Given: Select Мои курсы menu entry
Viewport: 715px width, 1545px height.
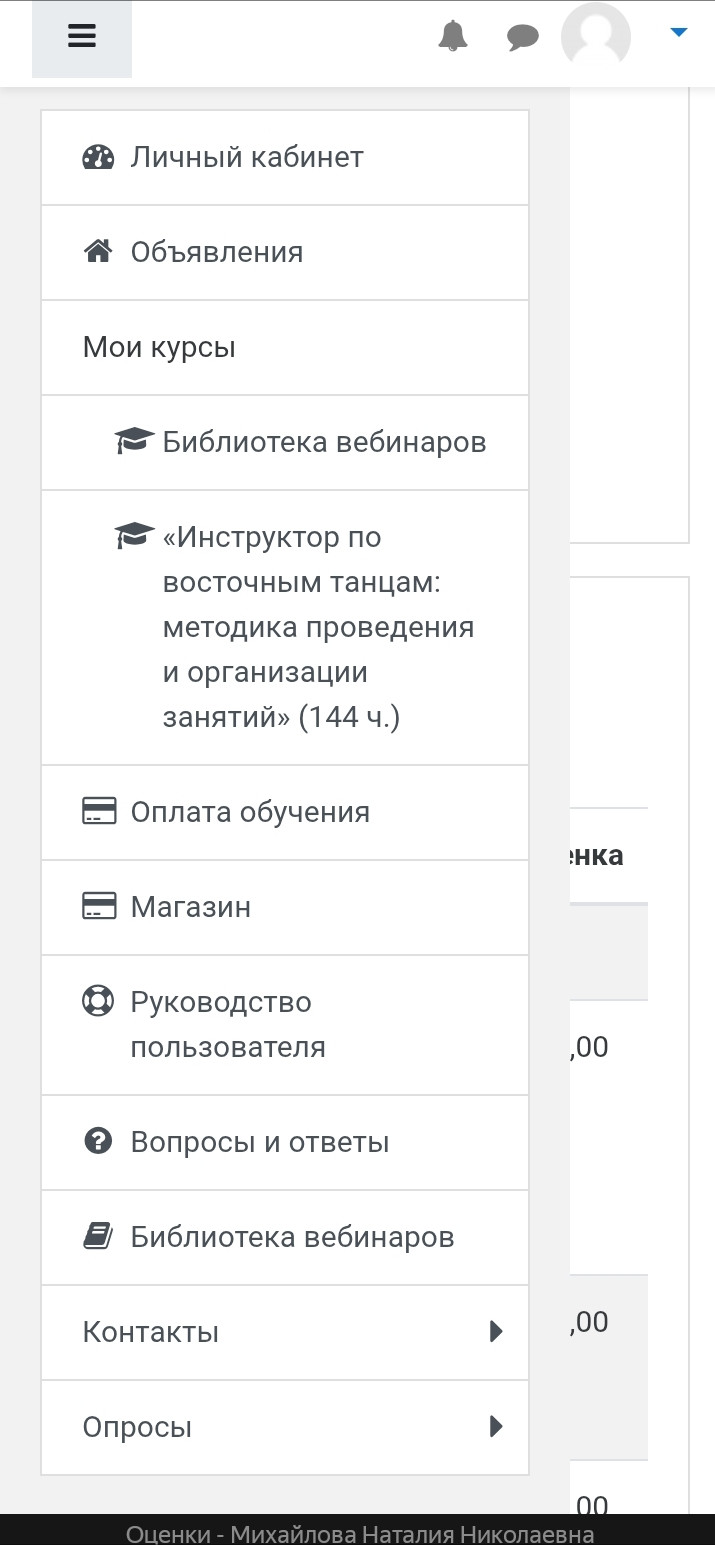Looking at the screenshot, I should pos(285,347).
